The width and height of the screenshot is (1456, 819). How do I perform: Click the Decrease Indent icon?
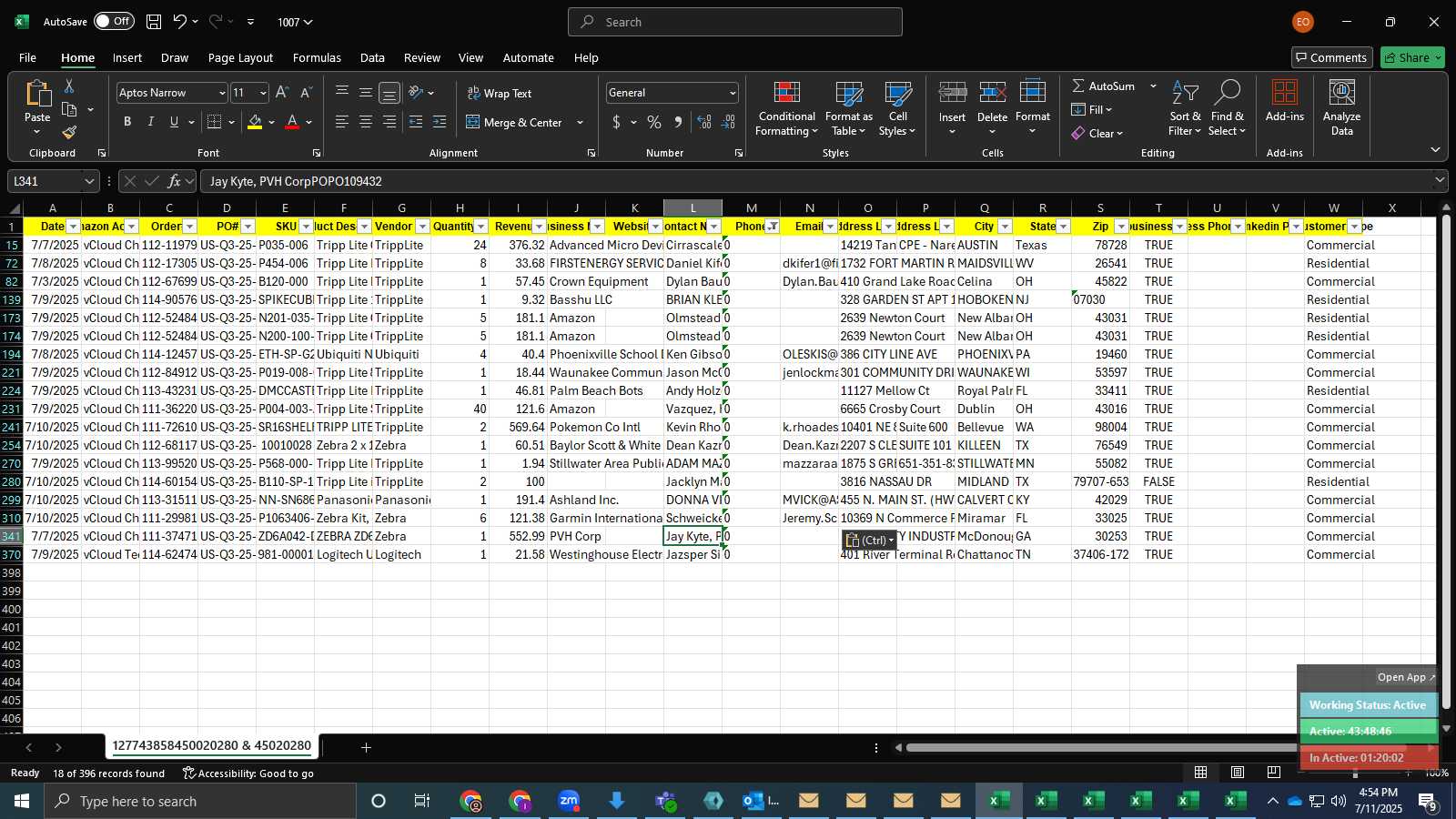point(416,122)
